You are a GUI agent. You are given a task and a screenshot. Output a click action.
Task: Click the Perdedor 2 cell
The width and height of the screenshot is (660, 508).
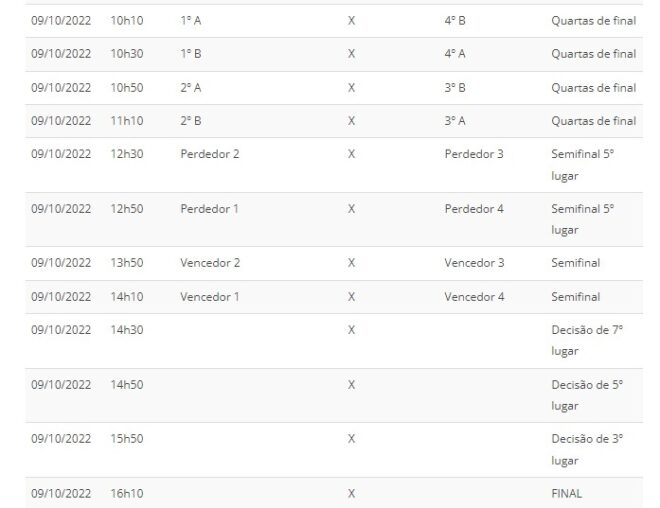pos(209,154)
